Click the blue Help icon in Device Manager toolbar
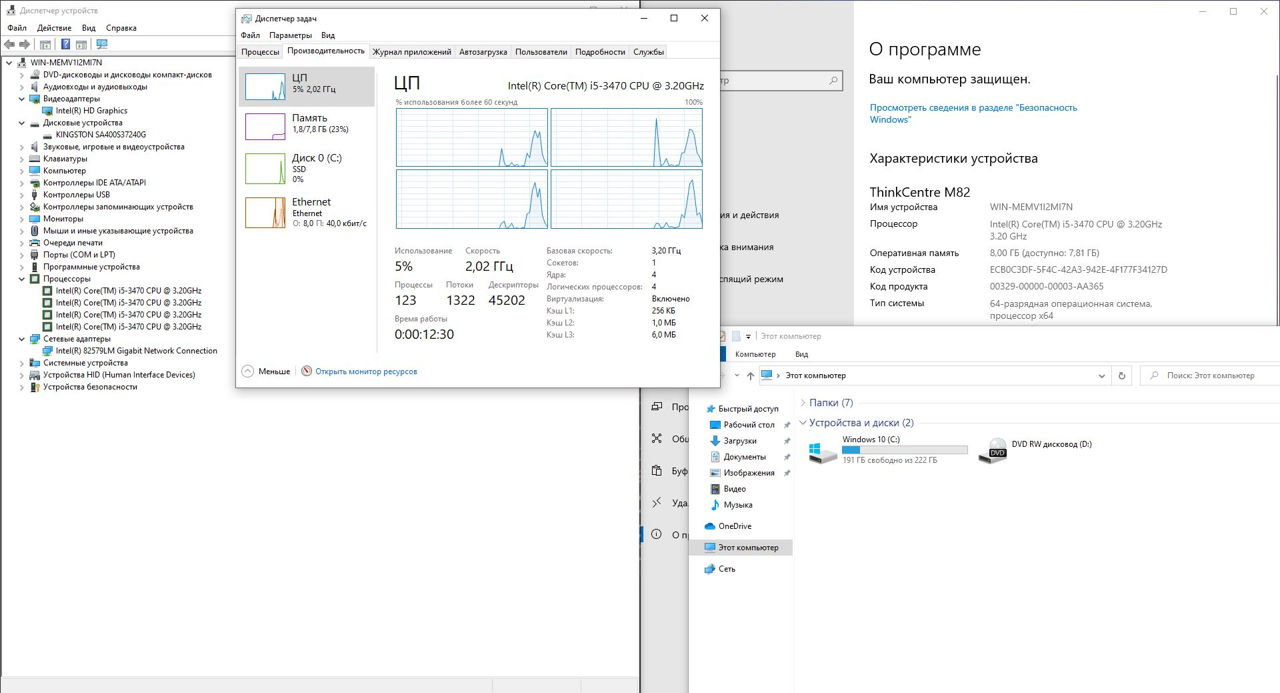Screen dimensions: 1280x693 tap(66, 44)
